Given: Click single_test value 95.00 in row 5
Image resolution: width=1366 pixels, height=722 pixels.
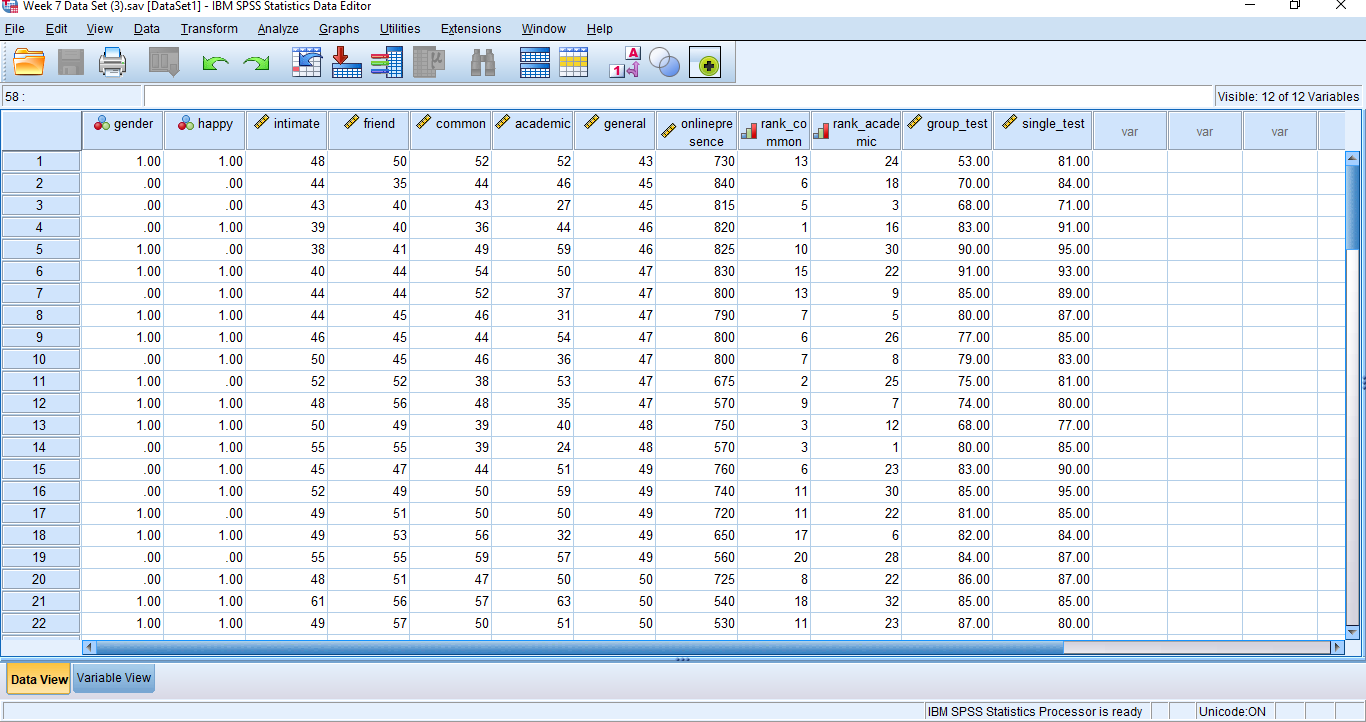Looking at the screenshot, I should pyautogui.click(x=1043, y=250).
